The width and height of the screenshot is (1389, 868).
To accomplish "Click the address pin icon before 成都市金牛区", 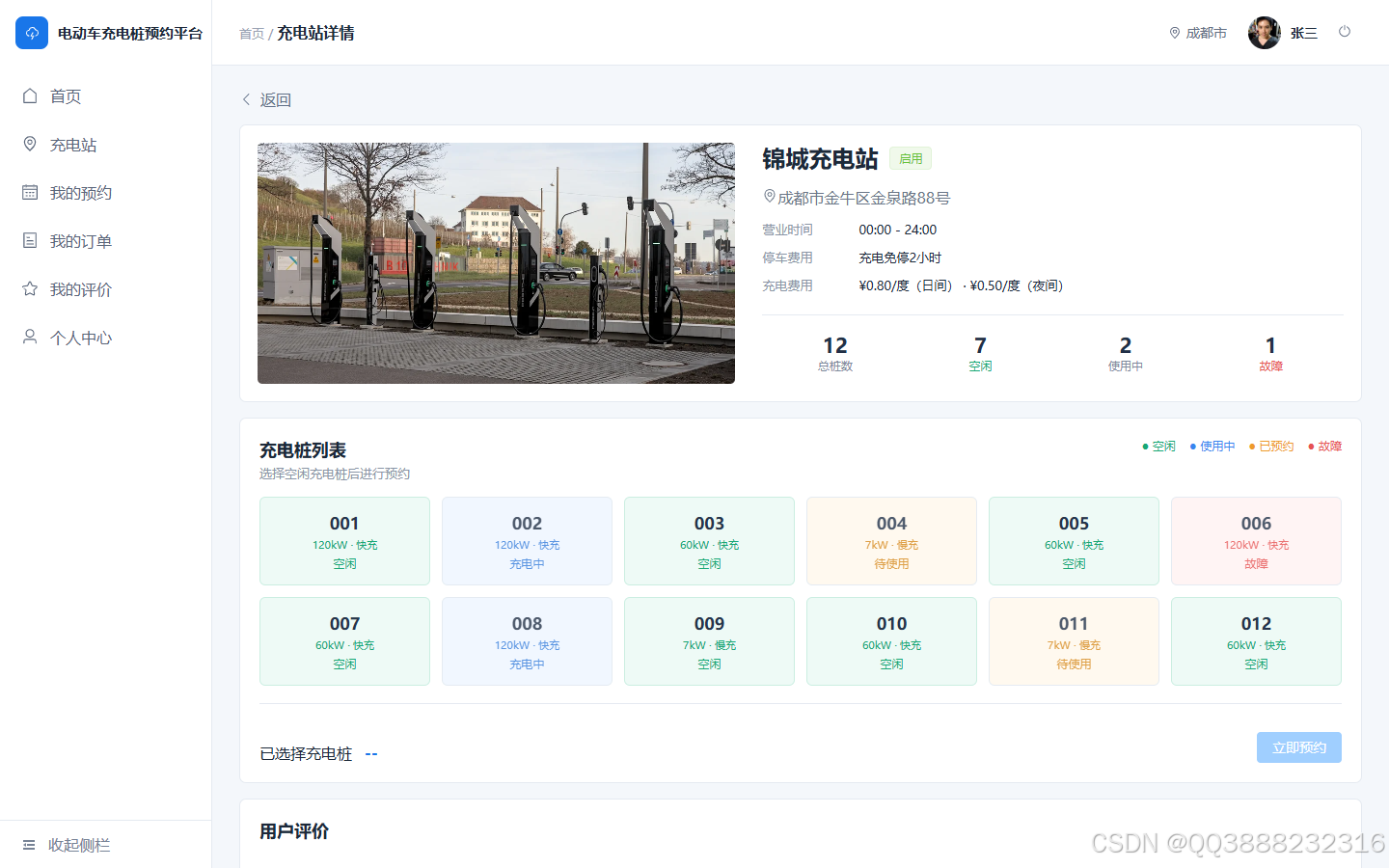I will click(x=769, y=197).
